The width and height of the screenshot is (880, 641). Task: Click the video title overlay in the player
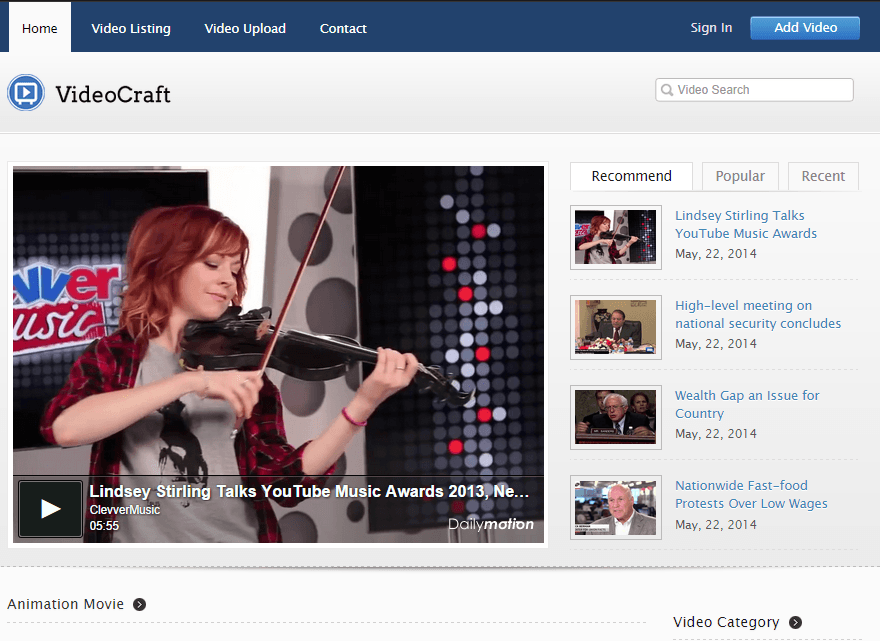(309, 491)
